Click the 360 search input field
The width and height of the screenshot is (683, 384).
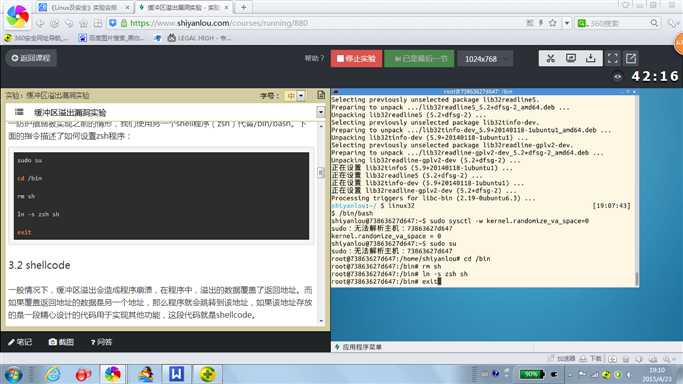coord(618,23)
